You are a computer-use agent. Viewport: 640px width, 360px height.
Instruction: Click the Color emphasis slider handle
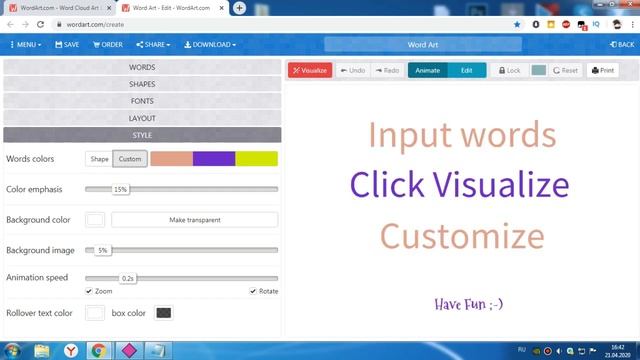click(120, 189)
